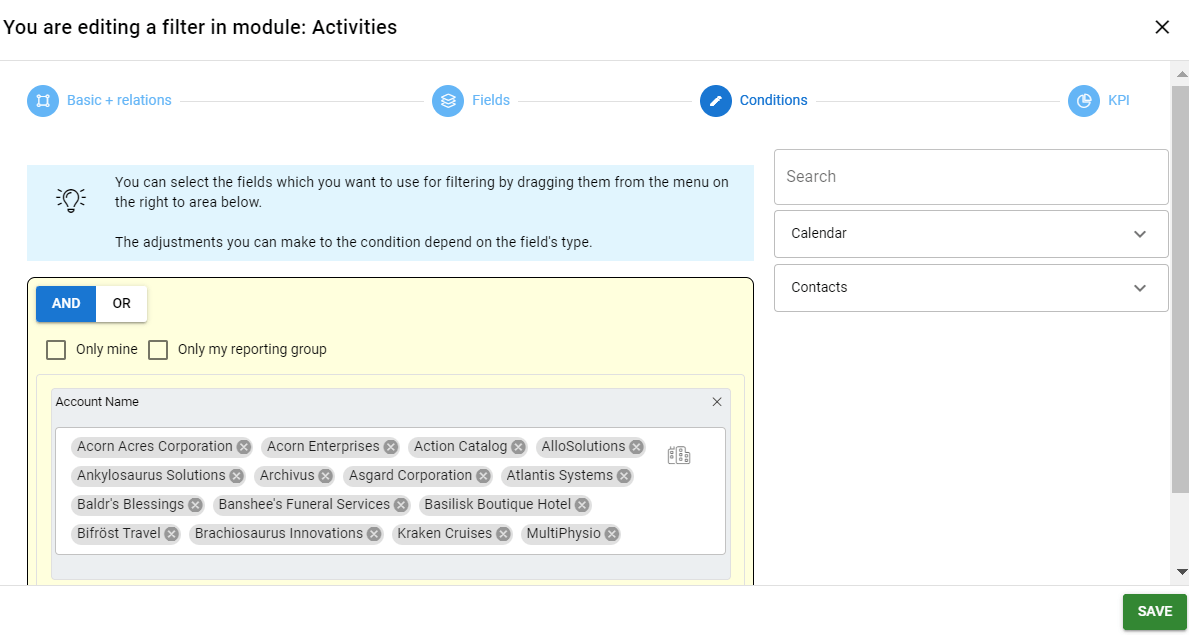1189x635 pixels.
Task: Click the Basic + relations step icon
Action: [x=42, y=100]
